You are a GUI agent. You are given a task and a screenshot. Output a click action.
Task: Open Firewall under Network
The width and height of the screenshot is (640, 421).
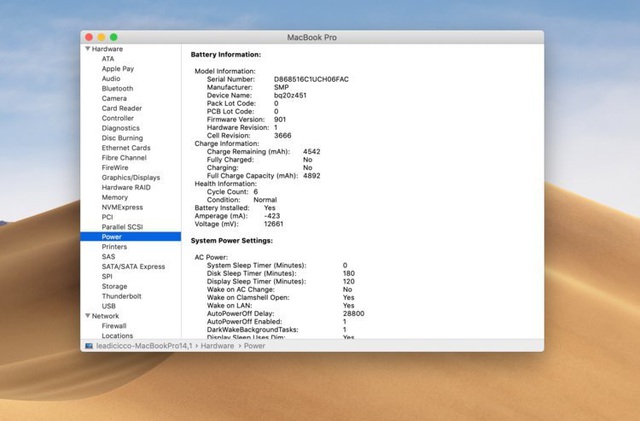[x=114, y=326]
